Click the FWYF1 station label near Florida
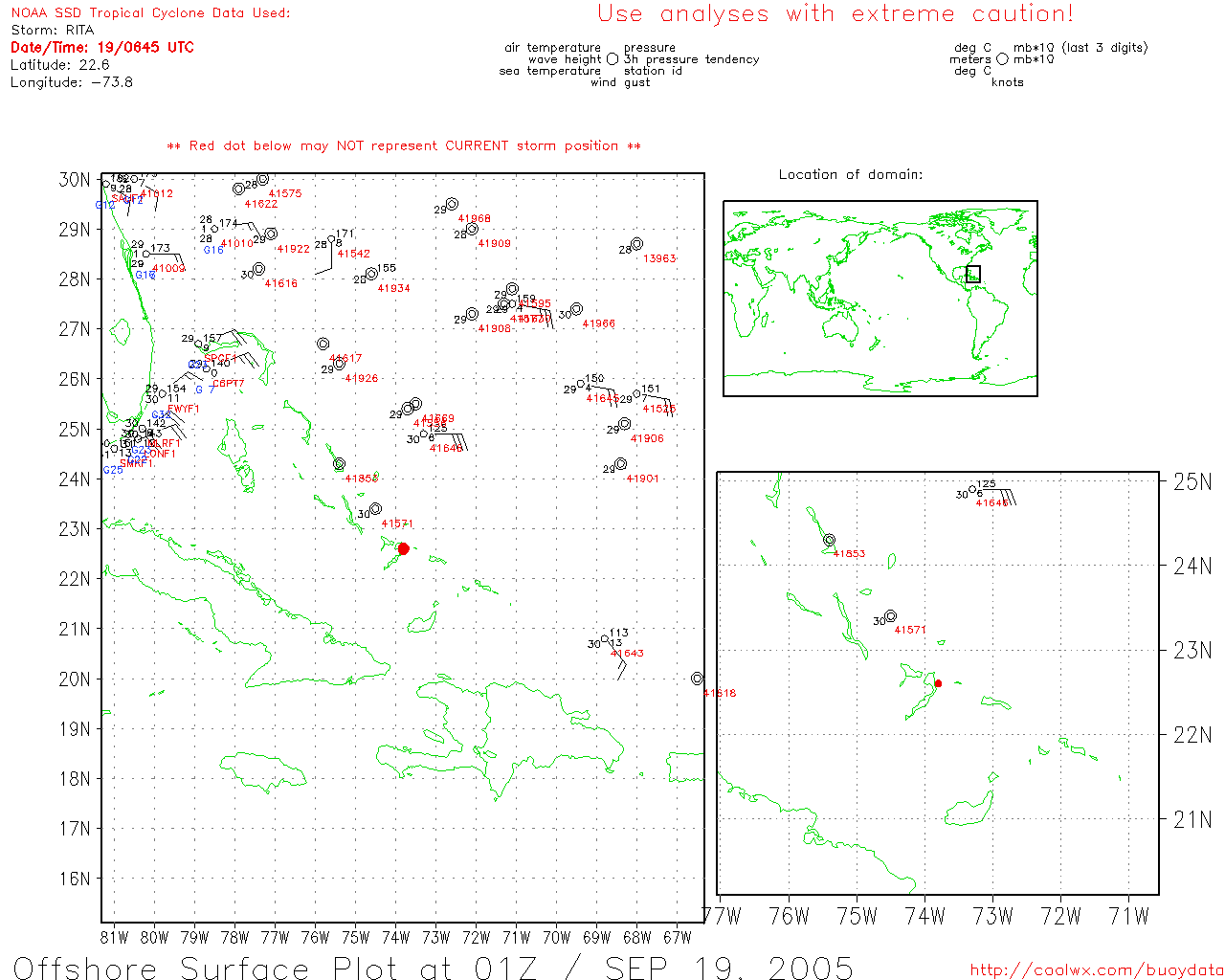The height and width of the screenshot is (980, 1225). 184,410
